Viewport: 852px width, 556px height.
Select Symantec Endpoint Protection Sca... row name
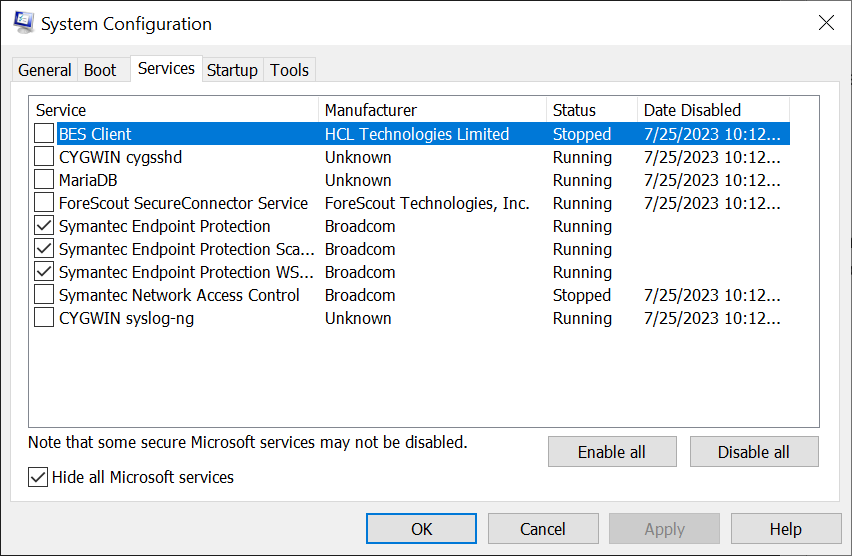(x=187, y=249)
